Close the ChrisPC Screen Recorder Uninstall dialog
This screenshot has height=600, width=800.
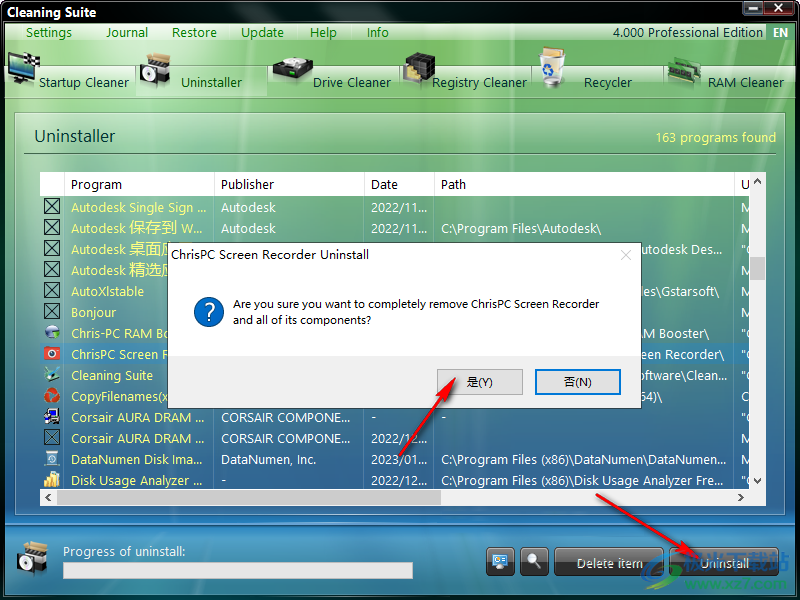(626, 255)
